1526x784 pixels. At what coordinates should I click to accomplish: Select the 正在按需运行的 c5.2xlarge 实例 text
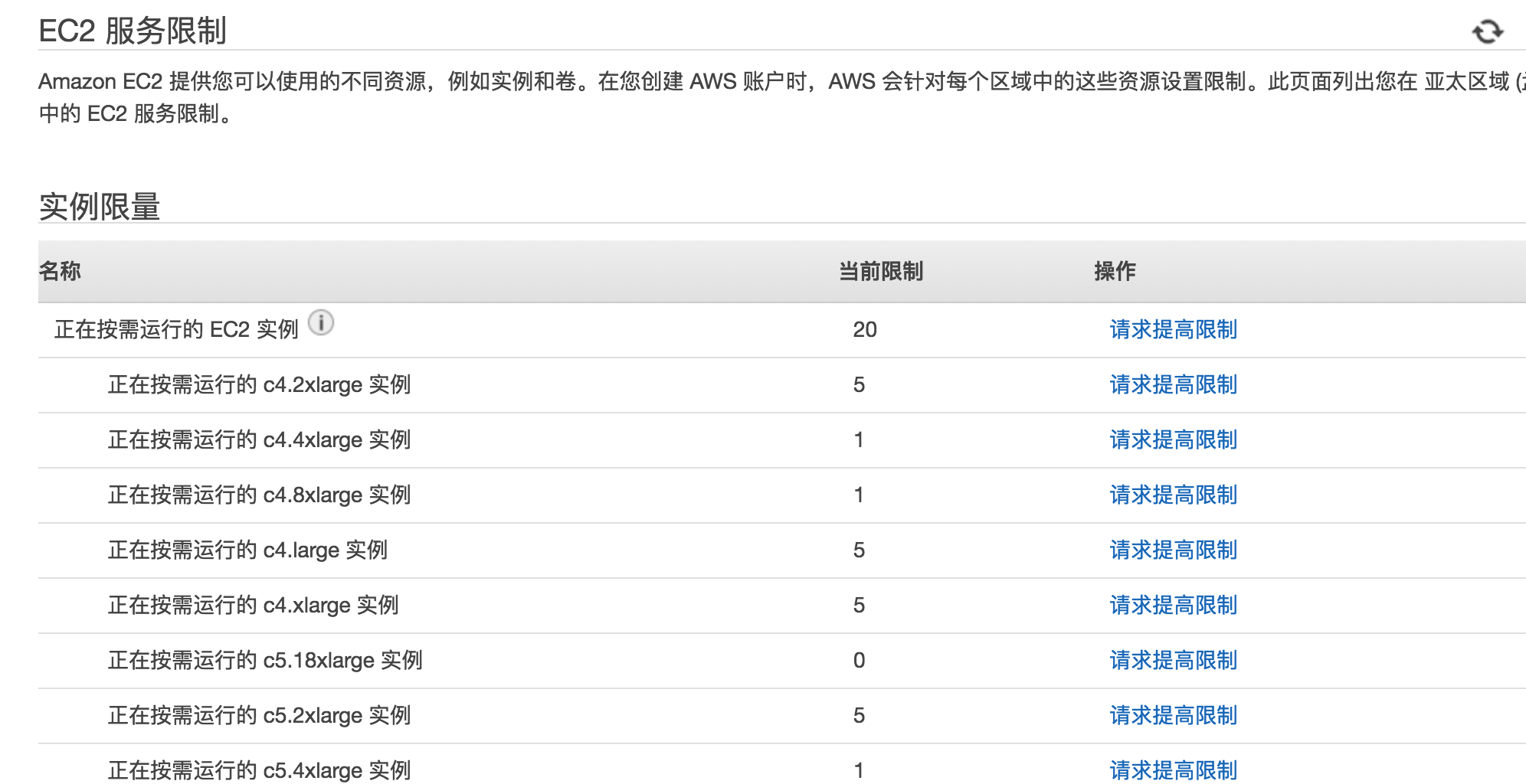(260, 715)
